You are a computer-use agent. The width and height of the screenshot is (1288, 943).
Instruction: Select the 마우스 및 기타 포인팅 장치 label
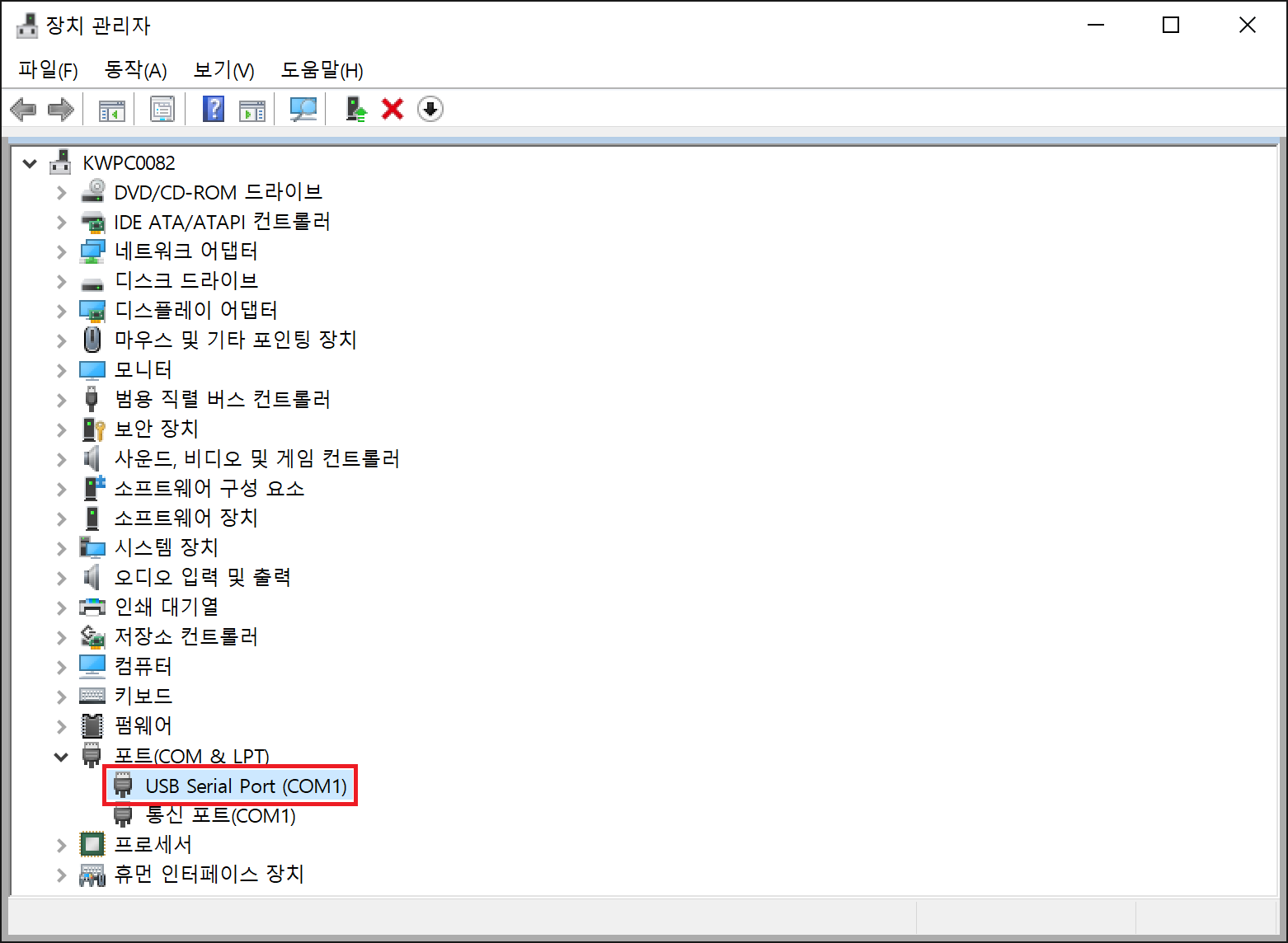pyautogui.click(x=235, y=340)
